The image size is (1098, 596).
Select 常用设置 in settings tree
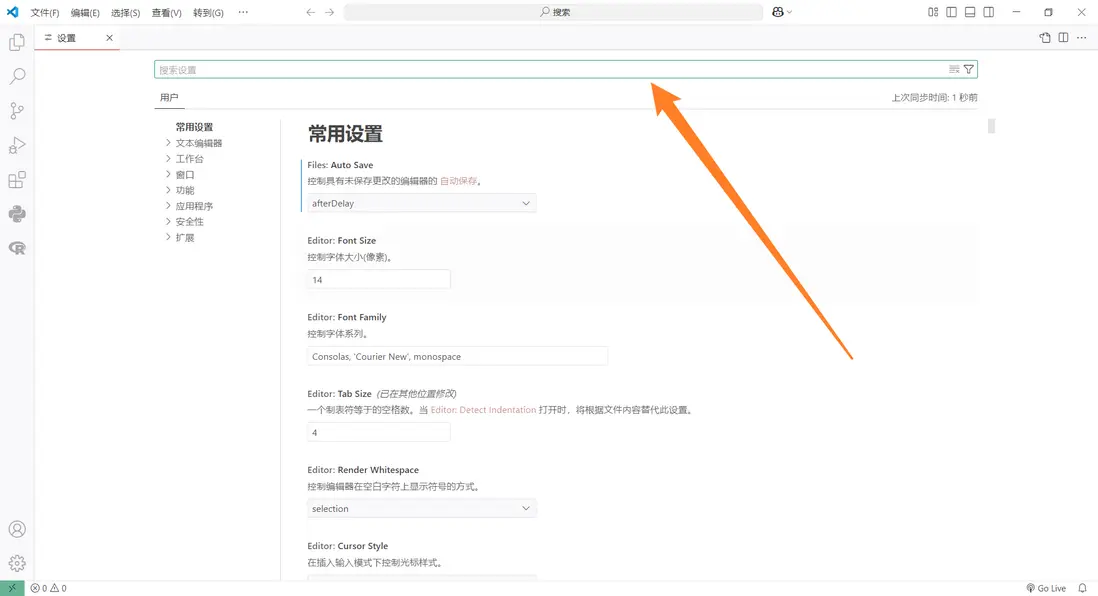(194, 127)
